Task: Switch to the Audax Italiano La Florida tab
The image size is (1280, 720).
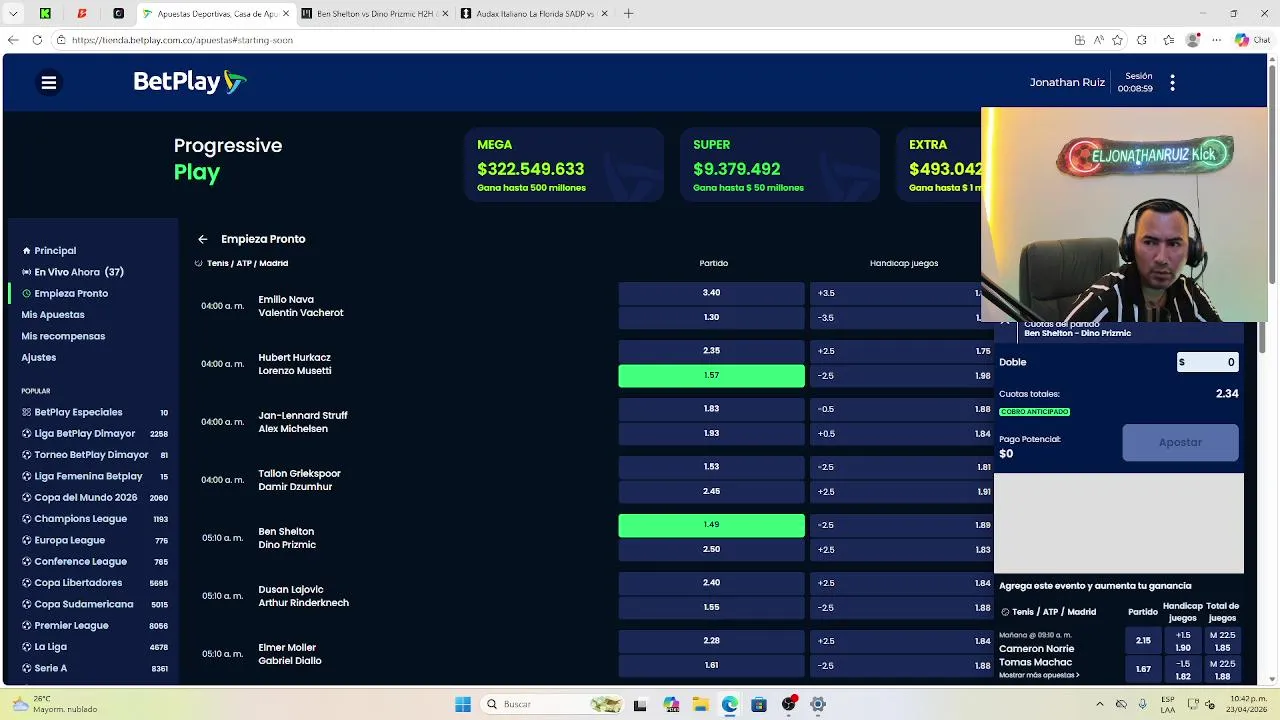Action: coord(534,14)
